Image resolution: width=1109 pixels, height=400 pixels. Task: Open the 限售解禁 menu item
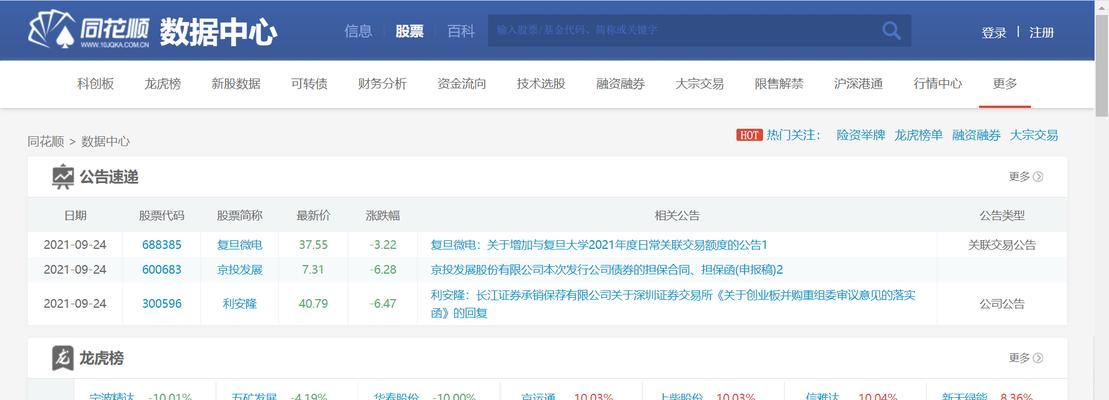tap(779, 83)
